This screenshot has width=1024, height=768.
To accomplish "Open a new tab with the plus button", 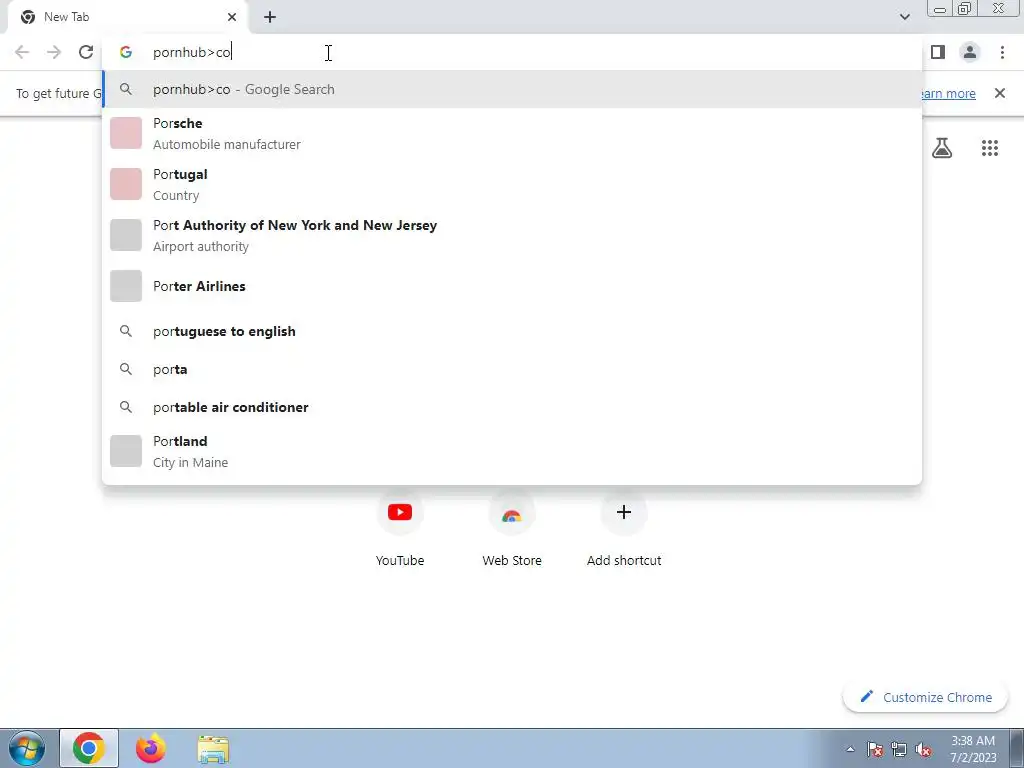I will (270, 17).
